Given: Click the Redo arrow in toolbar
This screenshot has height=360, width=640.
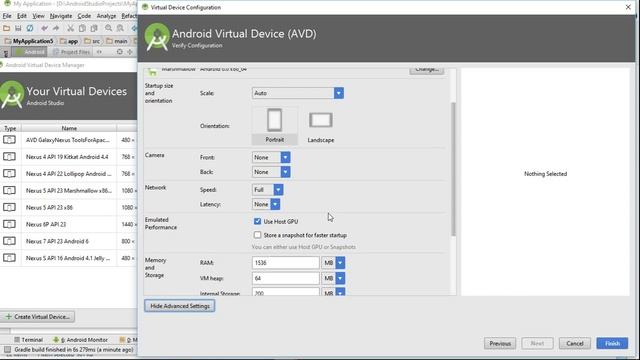Looking at the screenshot, I should (x=56, y=28).
